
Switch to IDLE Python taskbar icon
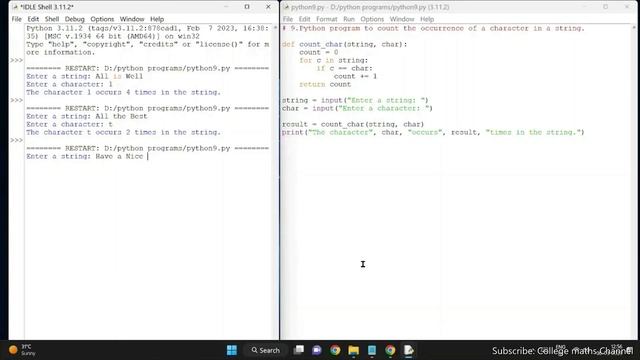tap(409, 350)
